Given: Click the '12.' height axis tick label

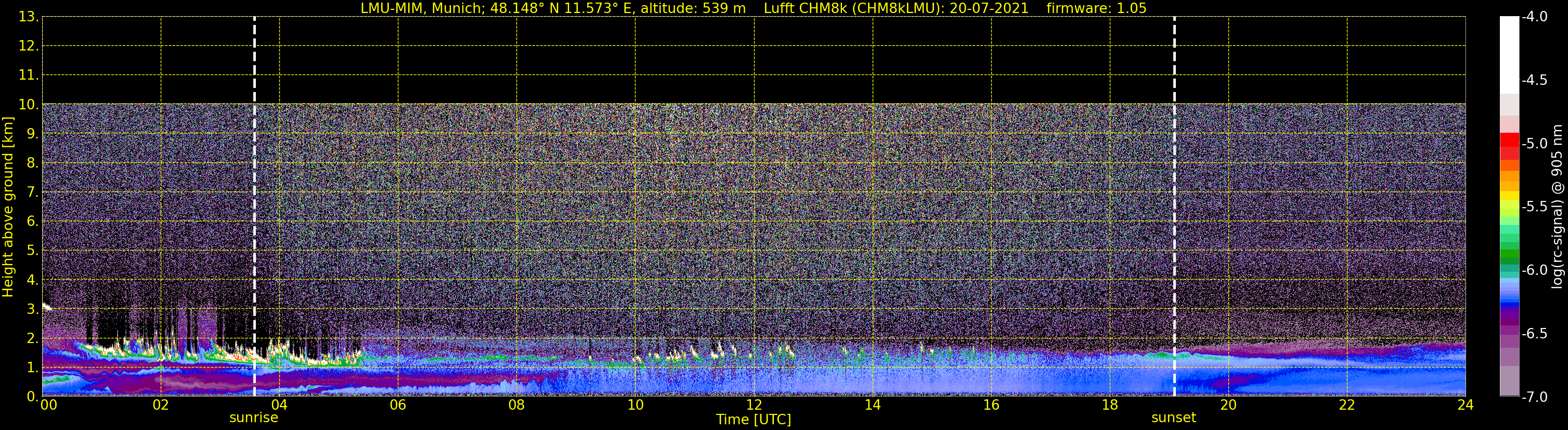Looking at the screenshot, I should [x=29, y=46].
